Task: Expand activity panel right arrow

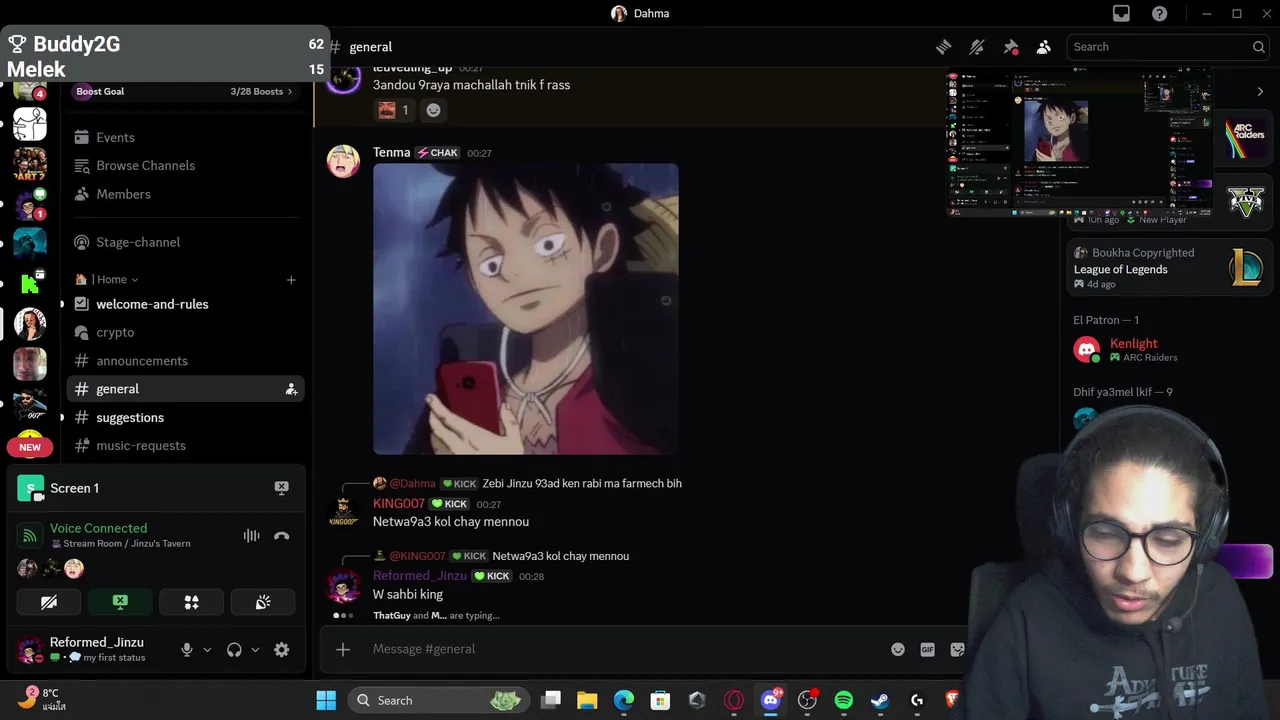Action: pyautogui.click(x=1260, y=91)
